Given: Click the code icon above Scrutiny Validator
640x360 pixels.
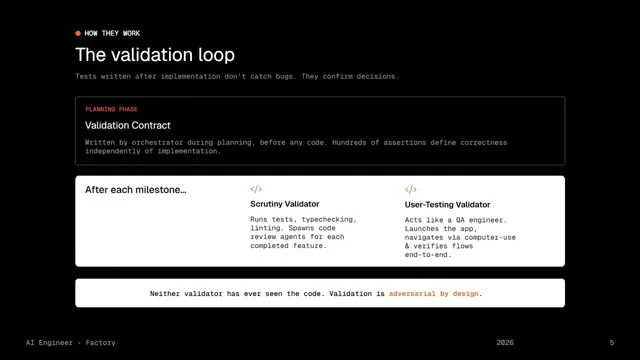Looking at the screenshot, I should [x=256, y=189].
